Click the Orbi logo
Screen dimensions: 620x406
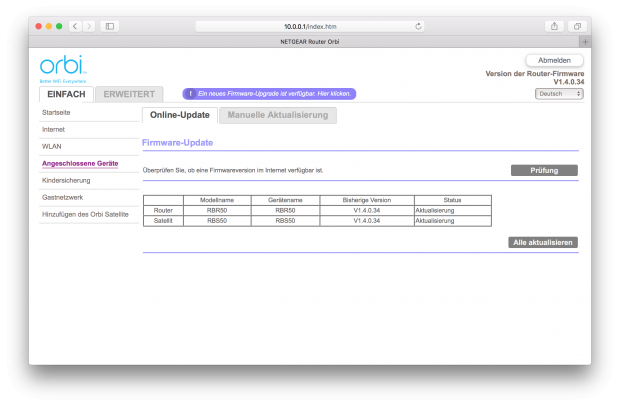tap(63, 69)
